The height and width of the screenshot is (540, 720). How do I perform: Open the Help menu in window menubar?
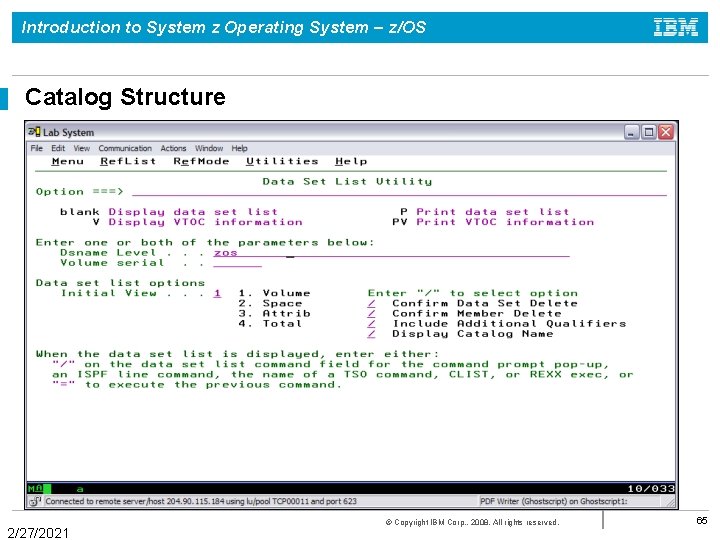[x=239, y=148]
